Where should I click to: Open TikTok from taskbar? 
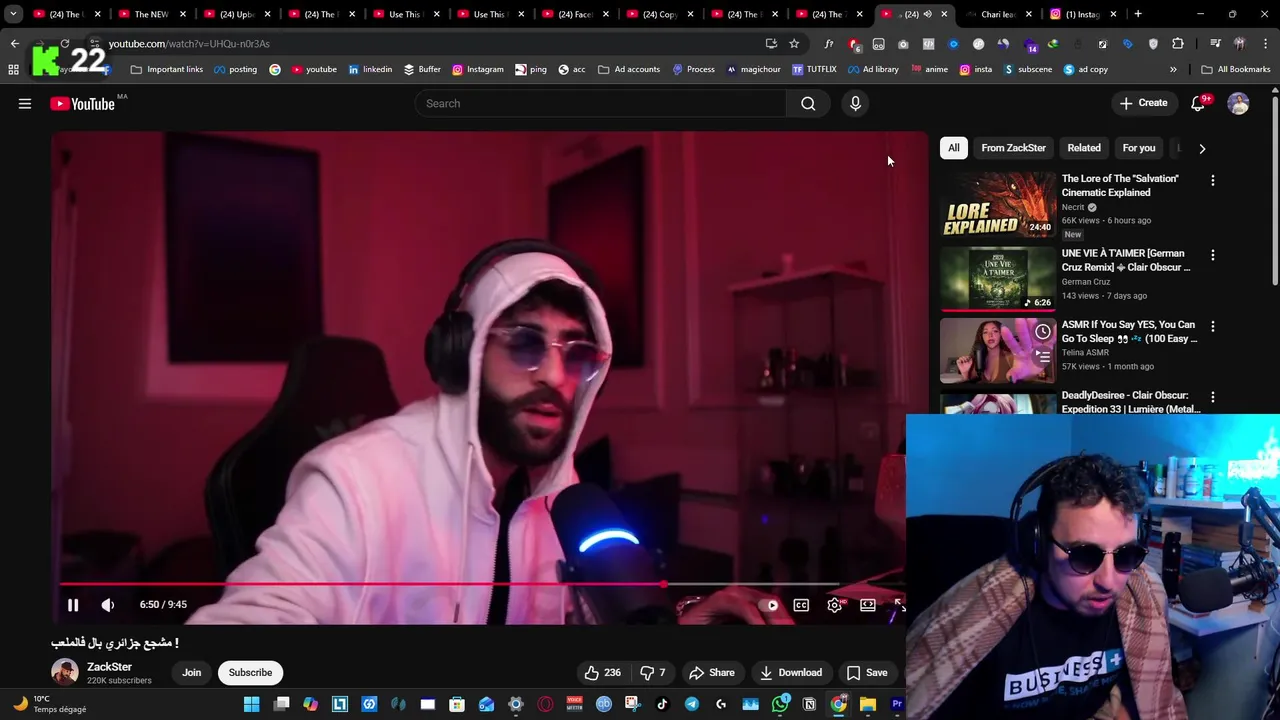click(x=662, y=704)
